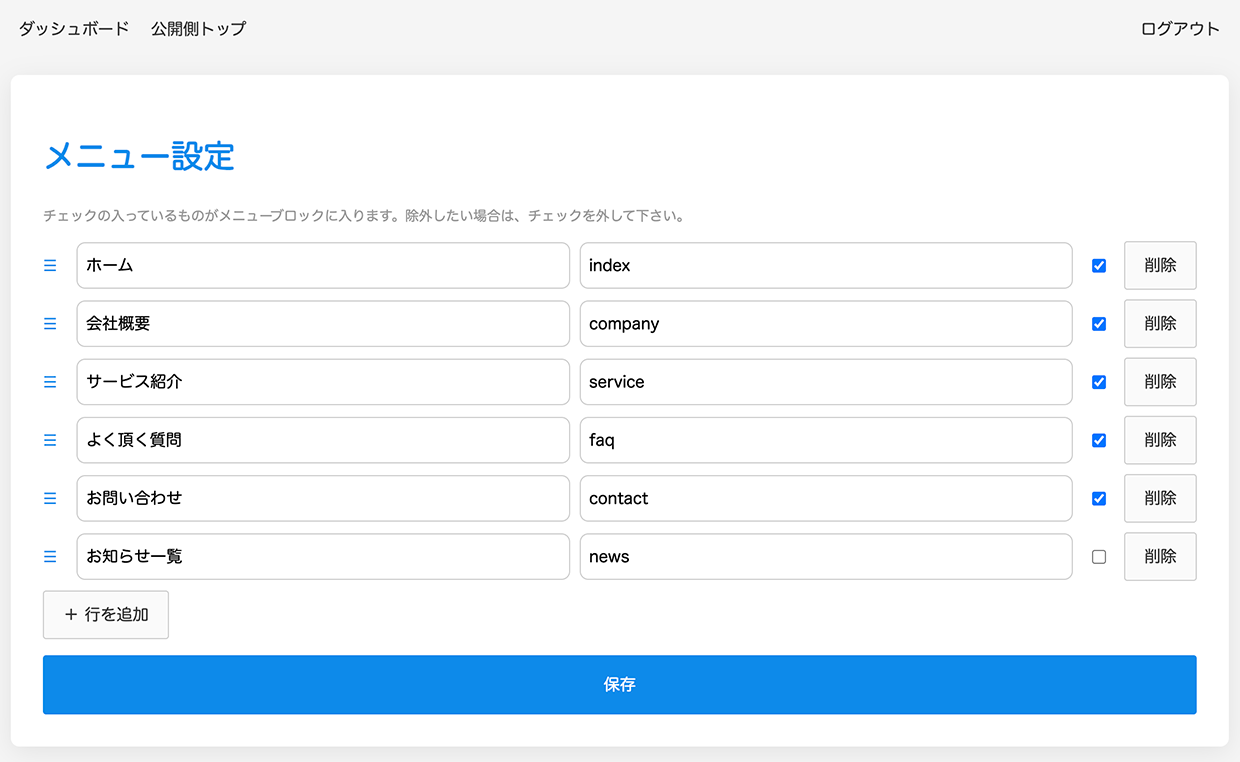This screenshot has height=762, width=1240.
Task: Click the drag handle icon beside 会社概要 row
Action: point(50,324)
